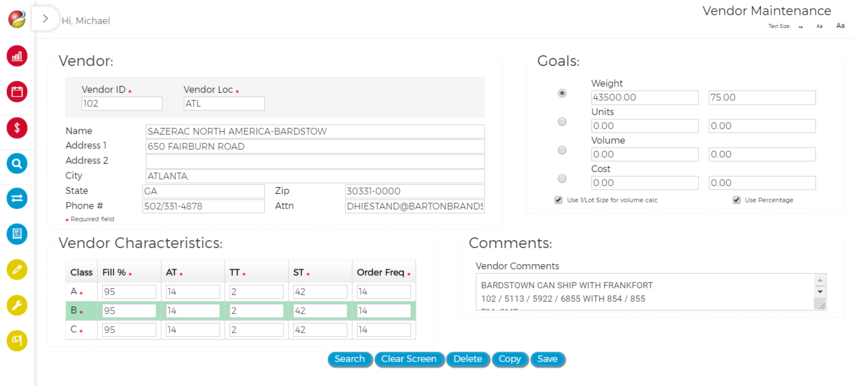Screen dimensions: 854x386
Task: Click the Vendor ID input field
Action: [x=122, y=103]
